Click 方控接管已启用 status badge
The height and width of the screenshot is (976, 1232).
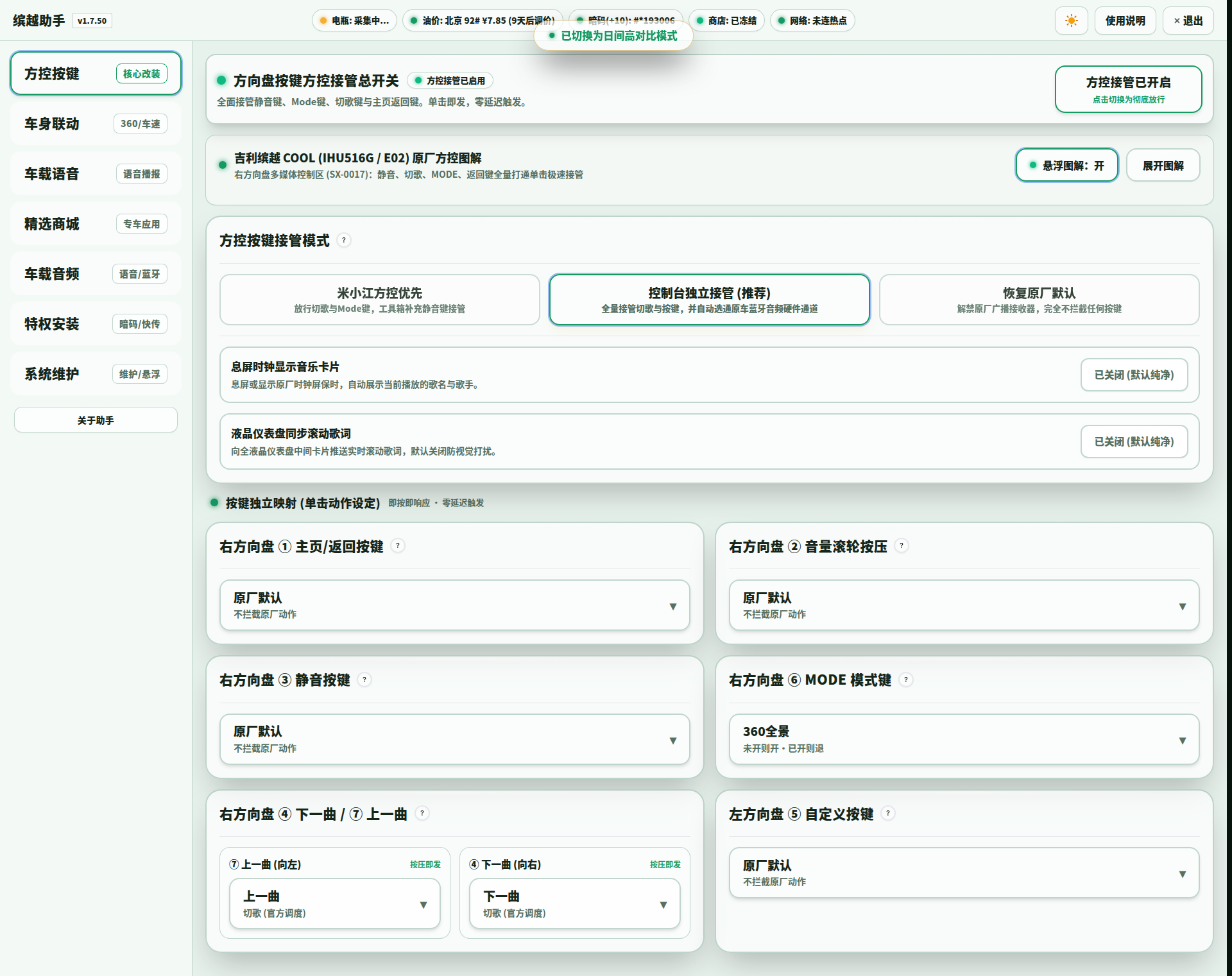click(x=450, y=80)
